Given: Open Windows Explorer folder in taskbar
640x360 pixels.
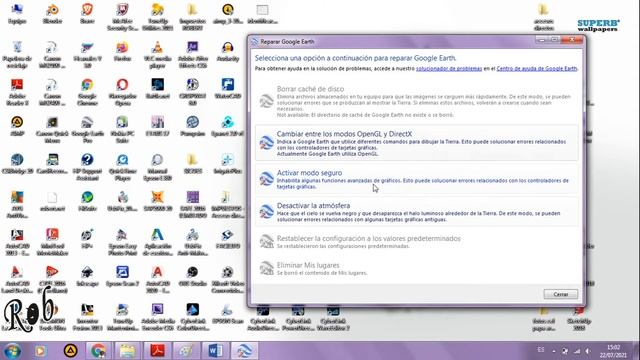Looking at the screenshot, I should (x=127, y=351).
